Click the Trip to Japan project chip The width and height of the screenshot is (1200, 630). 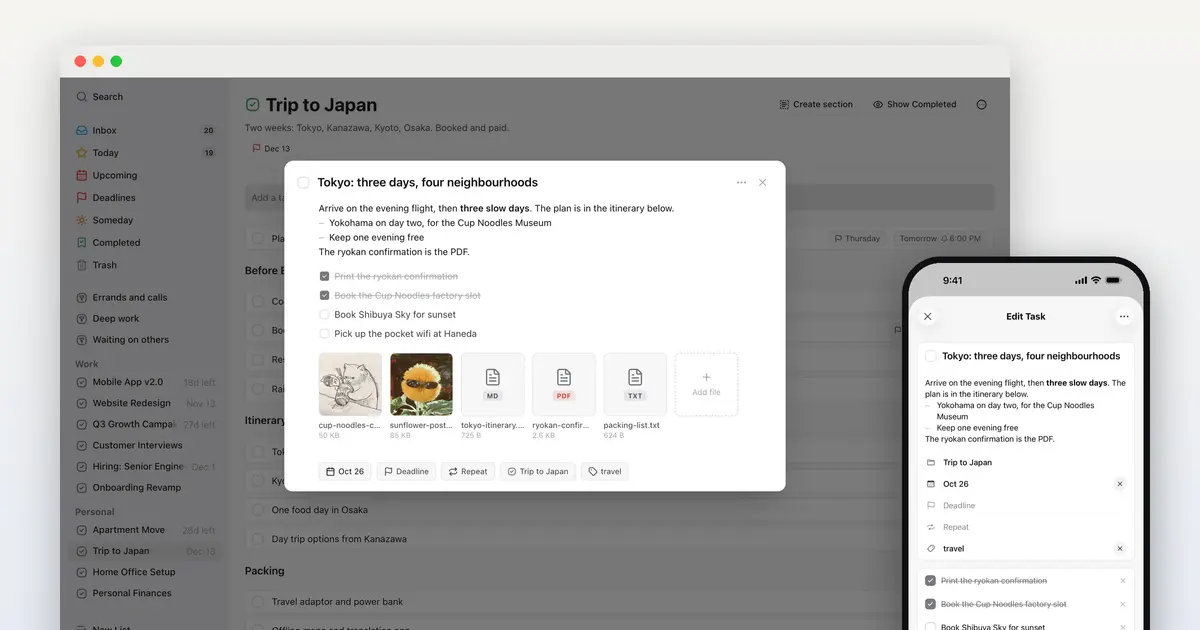click(538, 471)
